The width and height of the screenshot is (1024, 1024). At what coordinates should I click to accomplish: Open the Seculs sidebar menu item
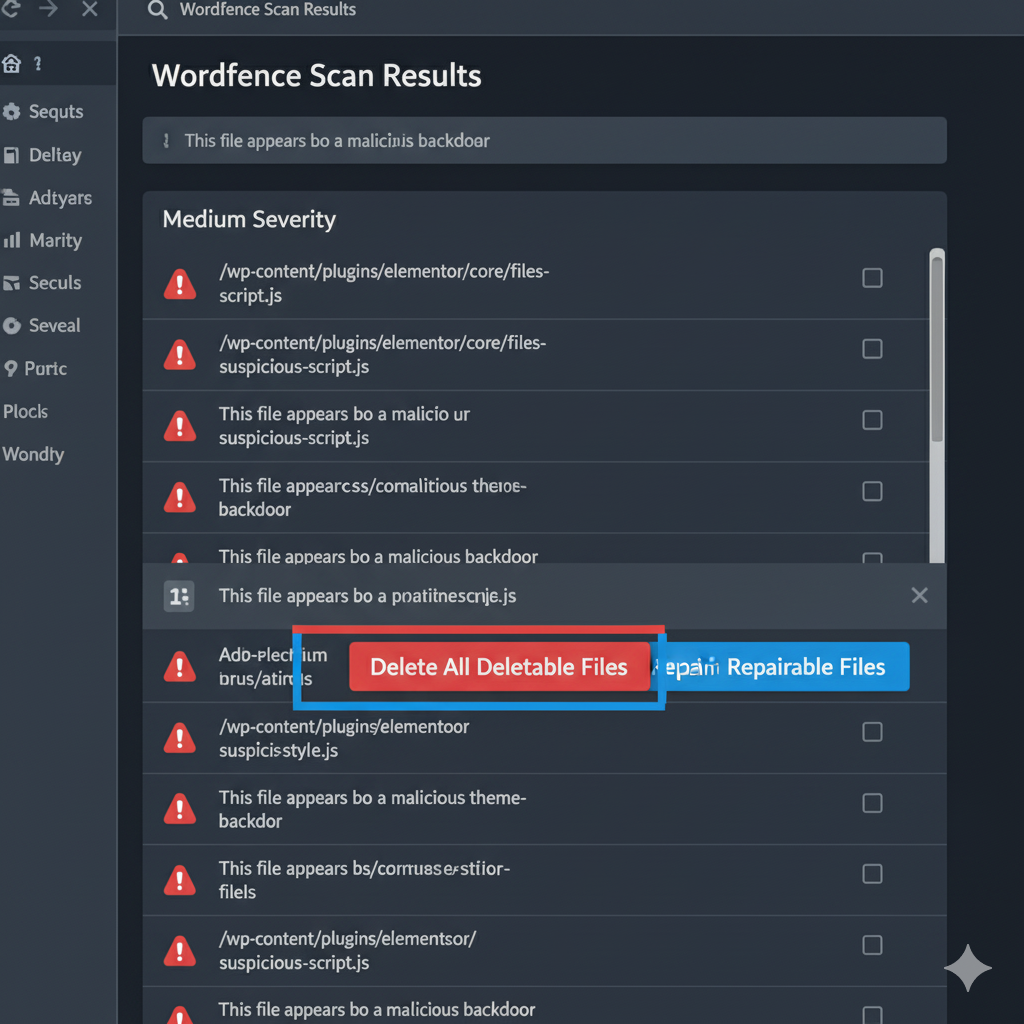(x=54, y=283)
